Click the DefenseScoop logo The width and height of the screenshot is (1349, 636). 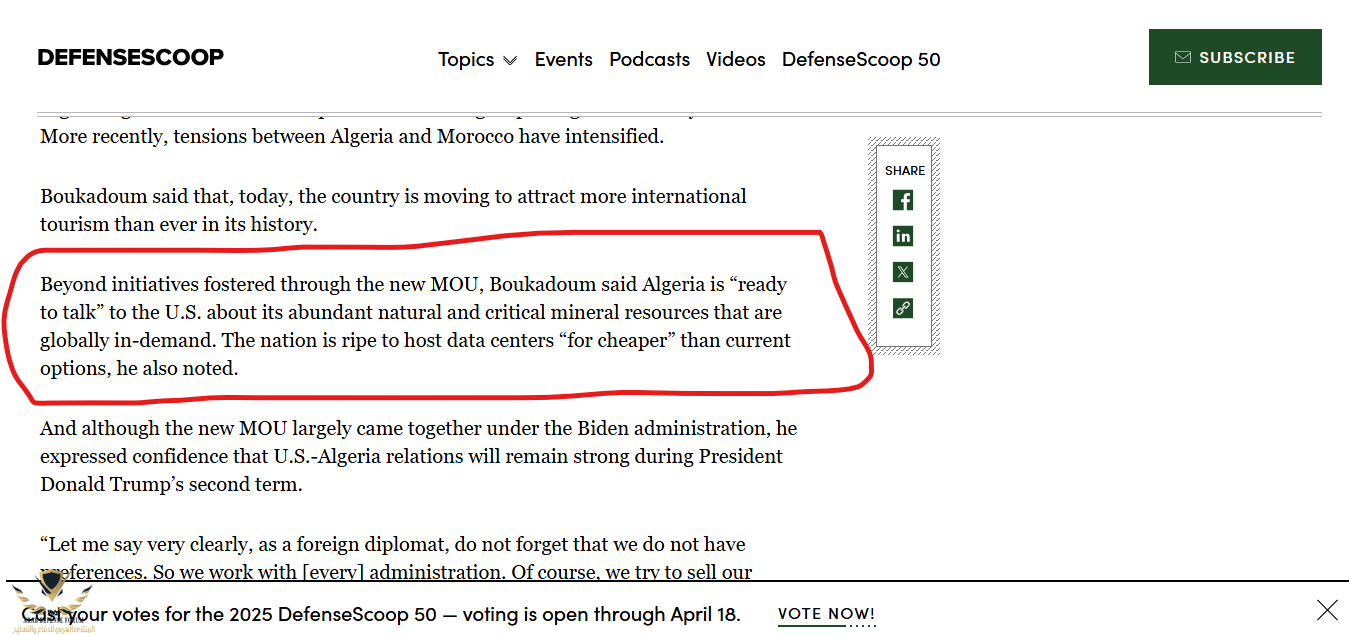click(131, 57)
